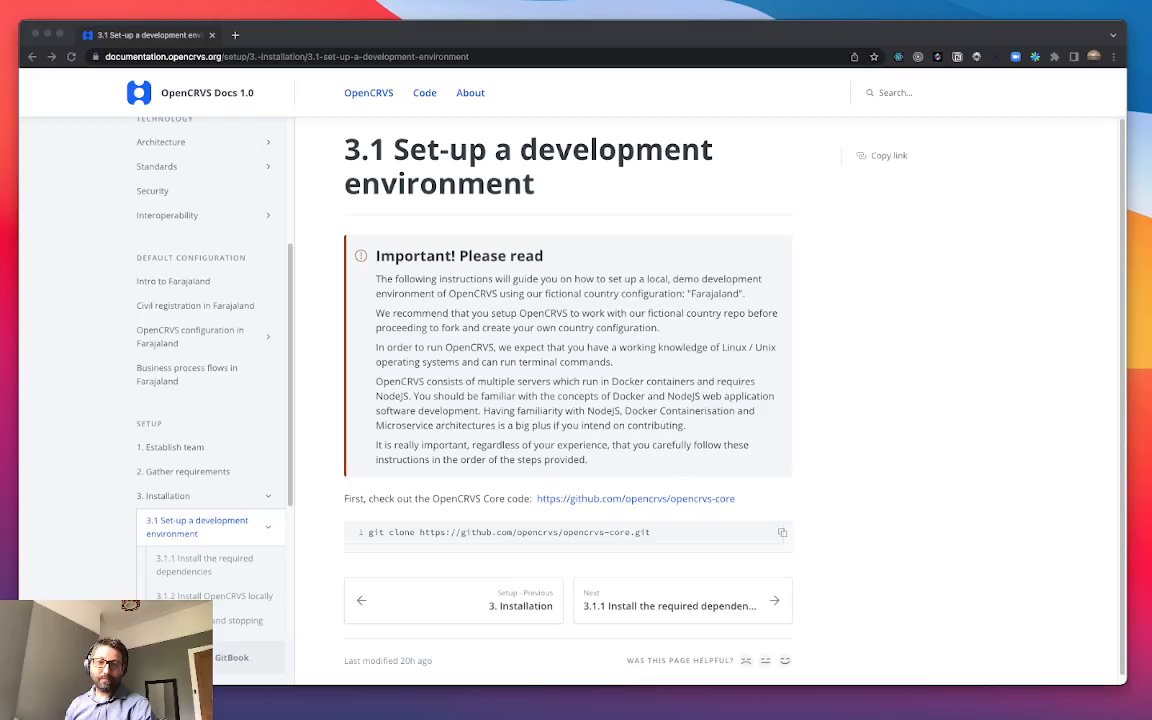Click the Copy link text

(889, 156)
